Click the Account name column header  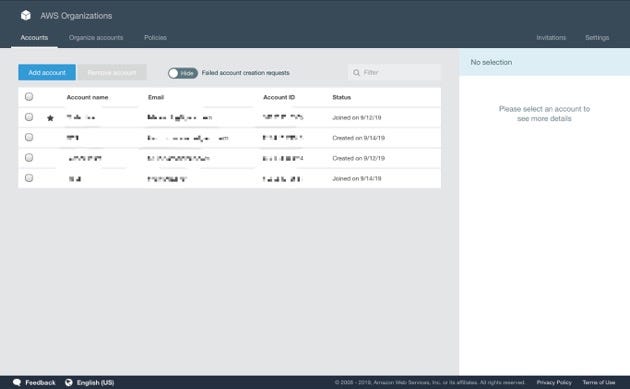tap(87, 97)
